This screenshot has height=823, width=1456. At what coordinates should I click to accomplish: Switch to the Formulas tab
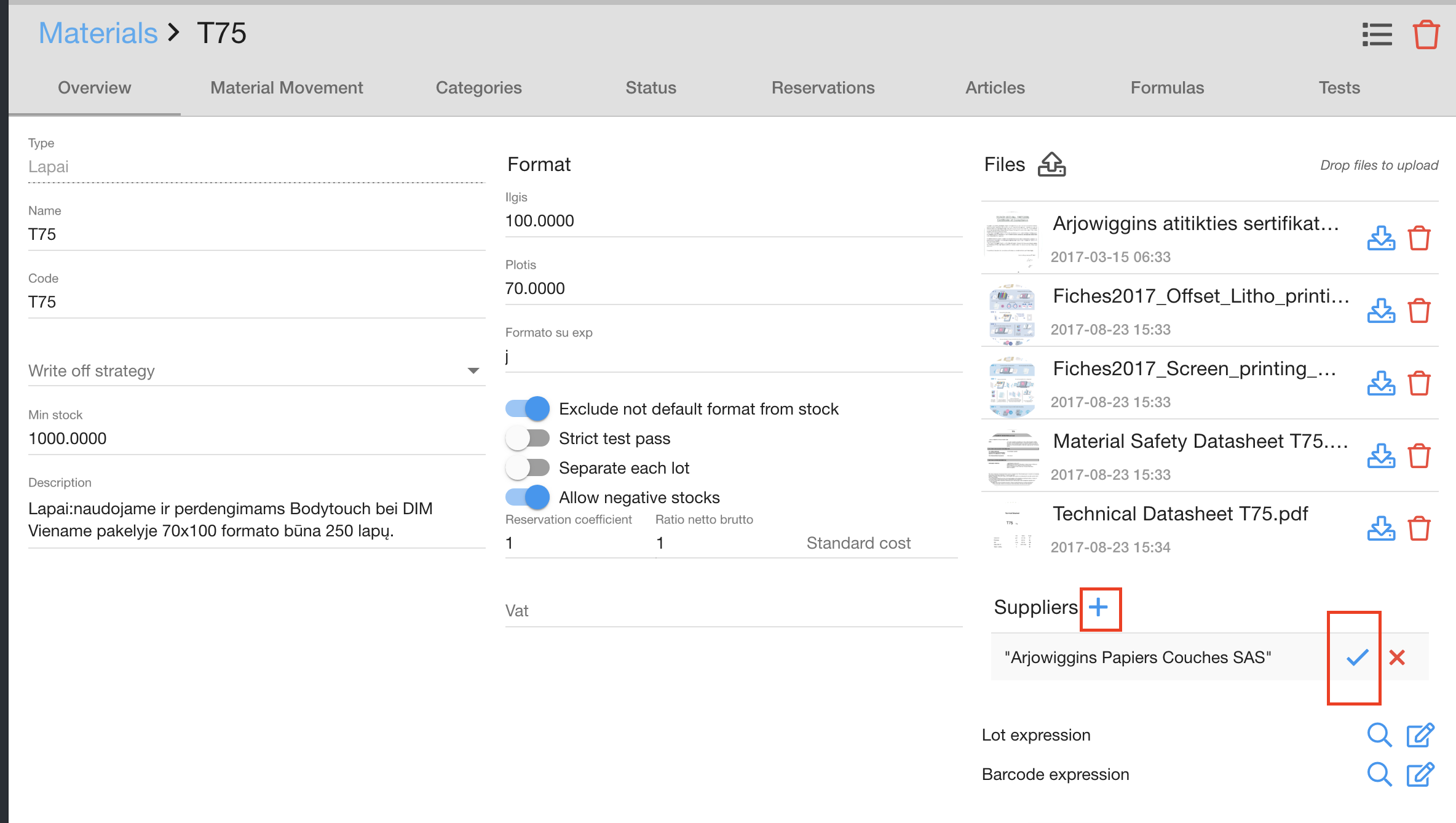coord(1167,88)
